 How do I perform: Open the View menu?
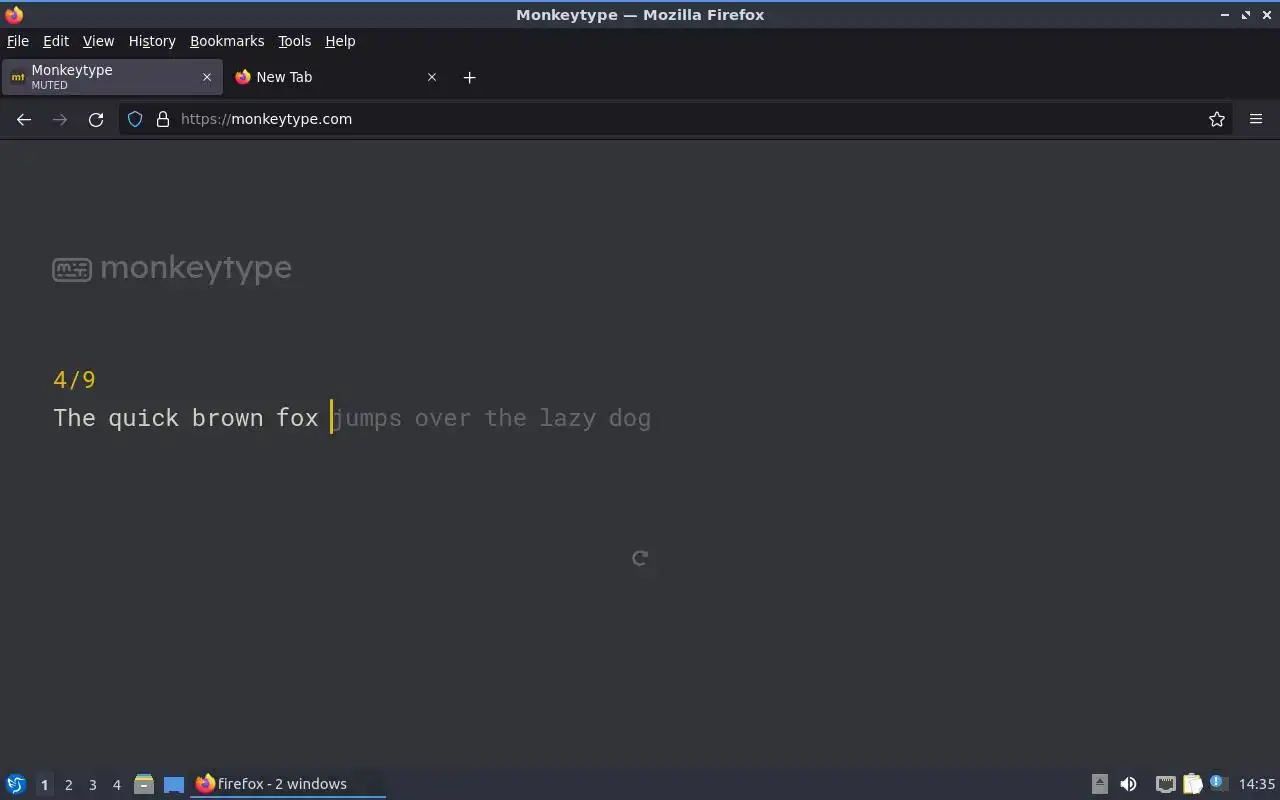pyautogui.click(x=98, y=41)
